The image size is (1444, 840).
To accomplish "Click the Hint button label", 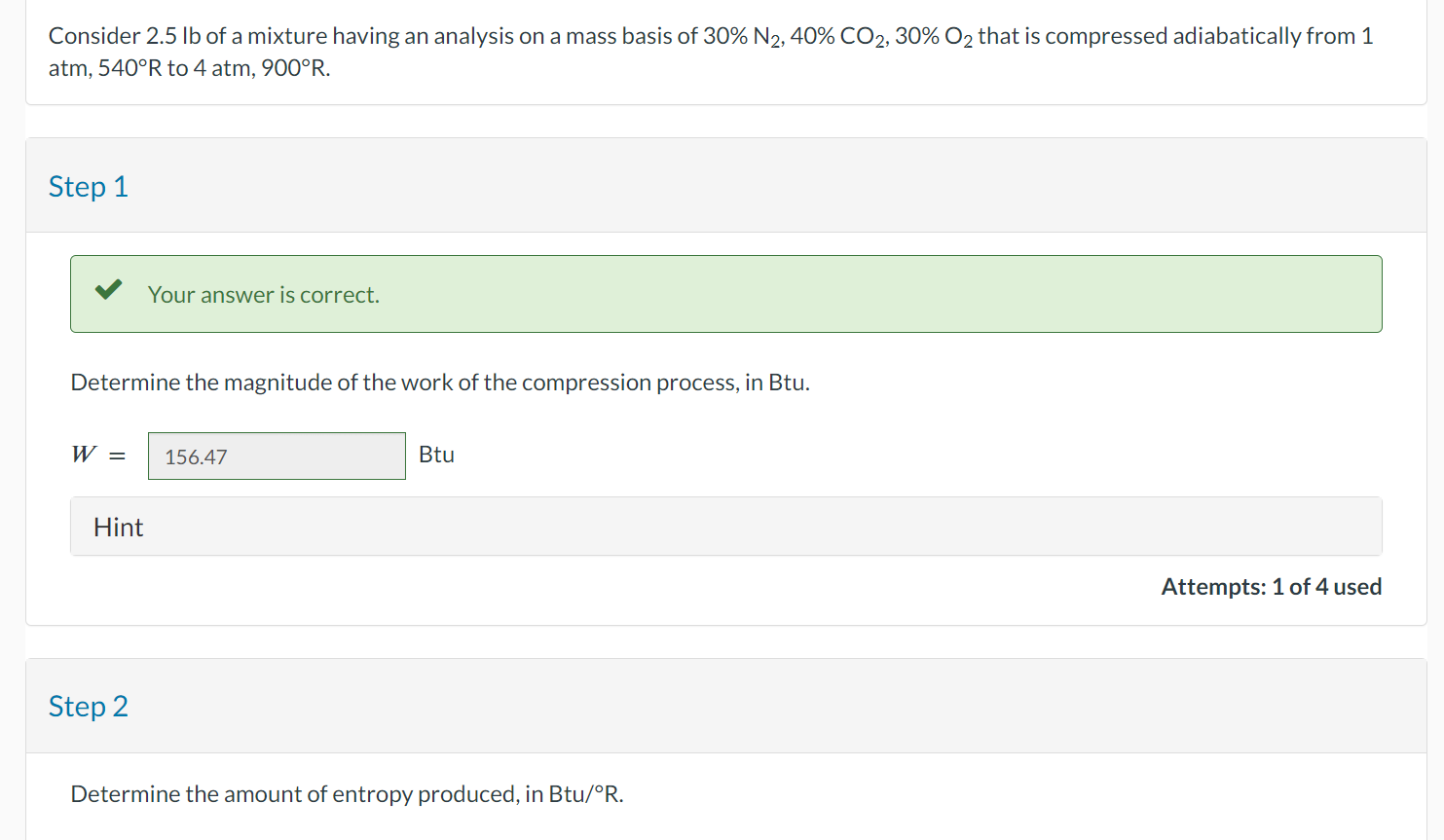I will (x=118, y=527).
